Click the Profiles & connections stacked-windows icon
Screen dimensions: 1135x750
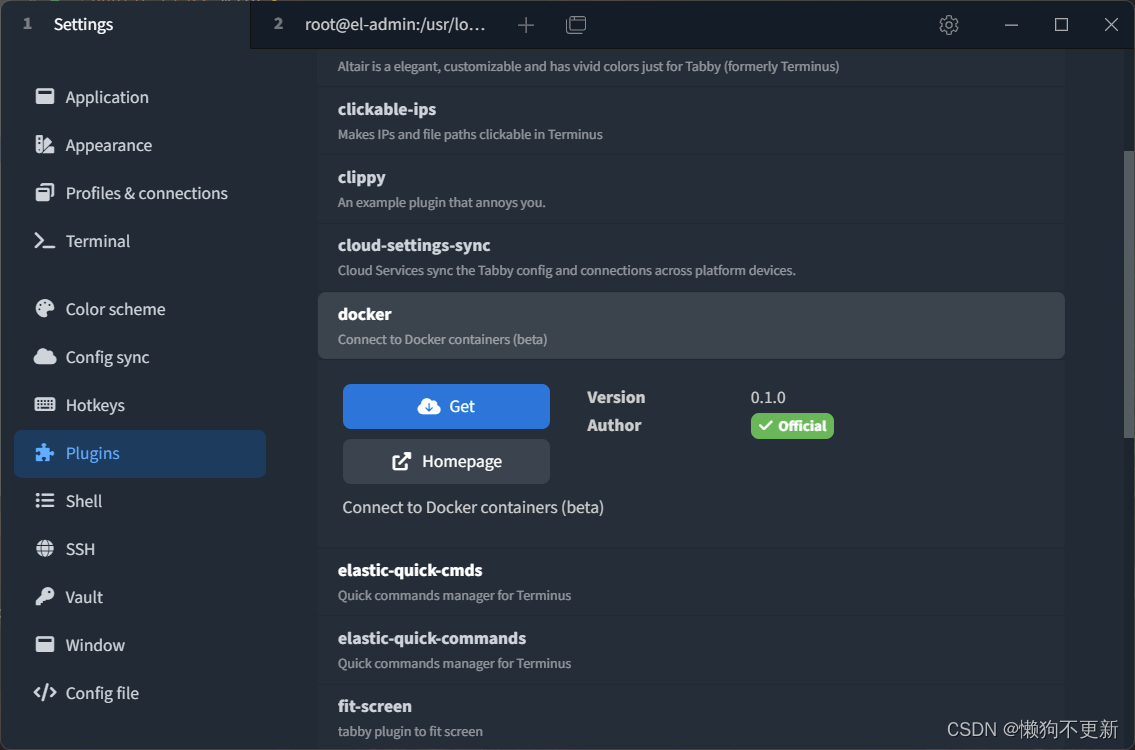pyautogui.click(x=45, y=193)
